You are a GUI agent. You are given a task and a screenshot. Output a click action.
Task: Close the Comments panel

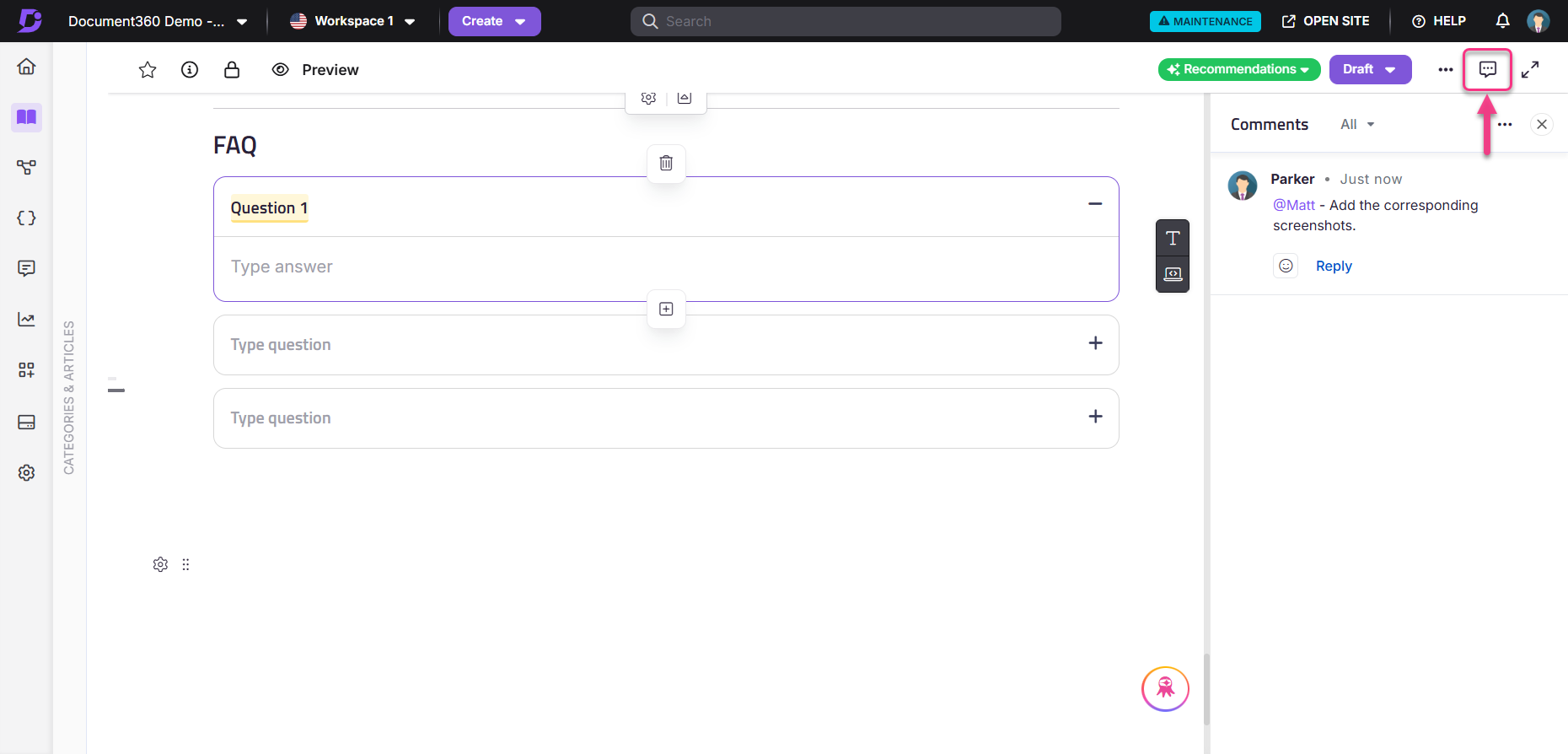click(1542, 124)
